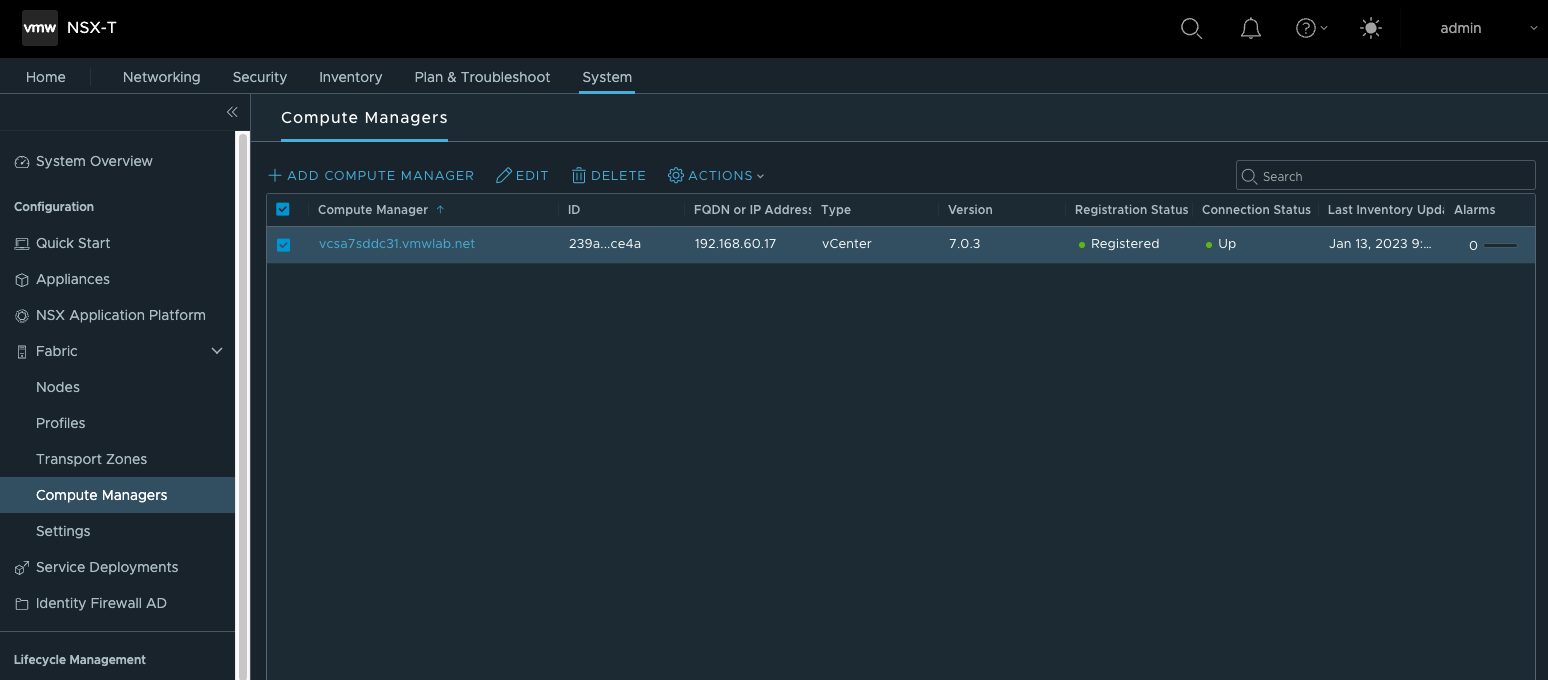1548x680 pixels.
Task: Toggle the select-all header checkbox
Action: [282, 209]
